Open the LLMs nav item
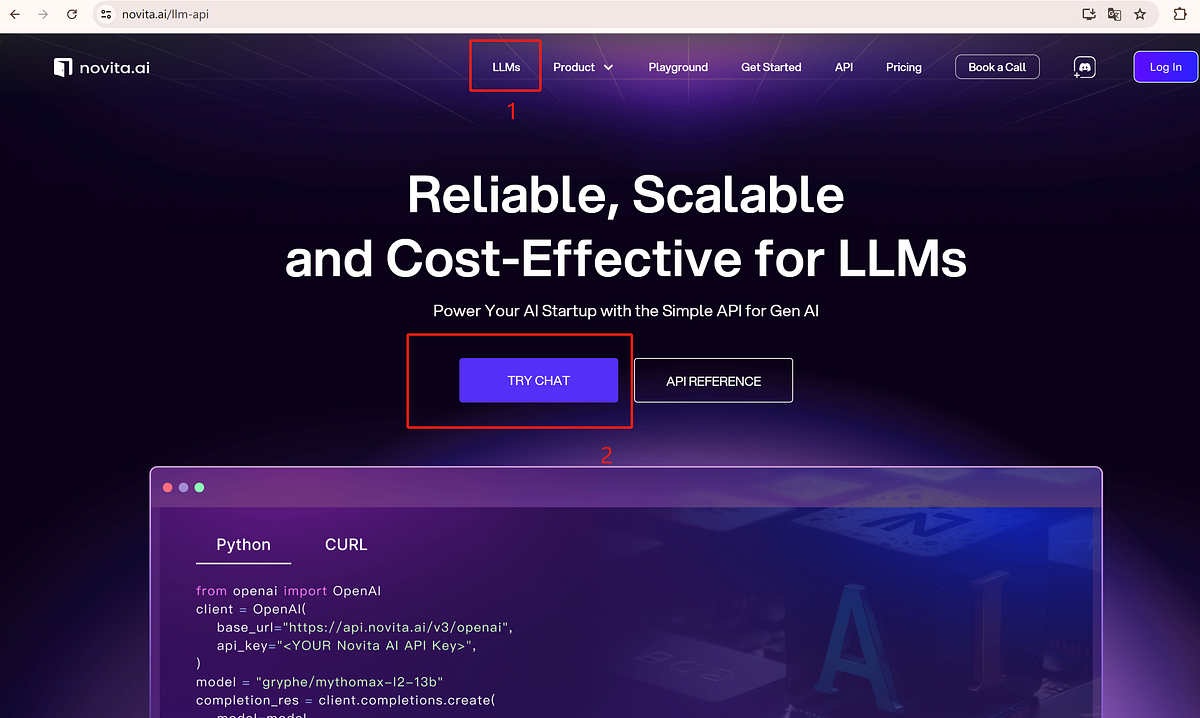 (506, 67)
